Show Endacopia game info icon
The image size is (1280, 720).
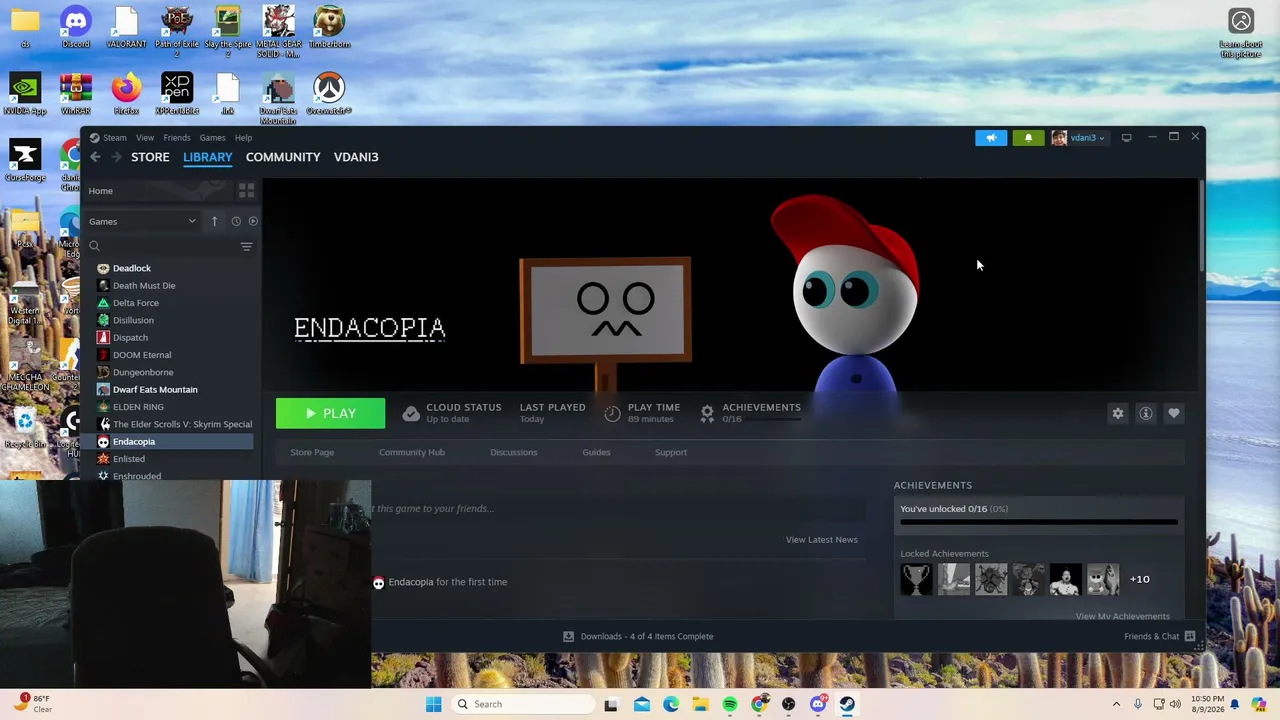(x=1146, y=414)
